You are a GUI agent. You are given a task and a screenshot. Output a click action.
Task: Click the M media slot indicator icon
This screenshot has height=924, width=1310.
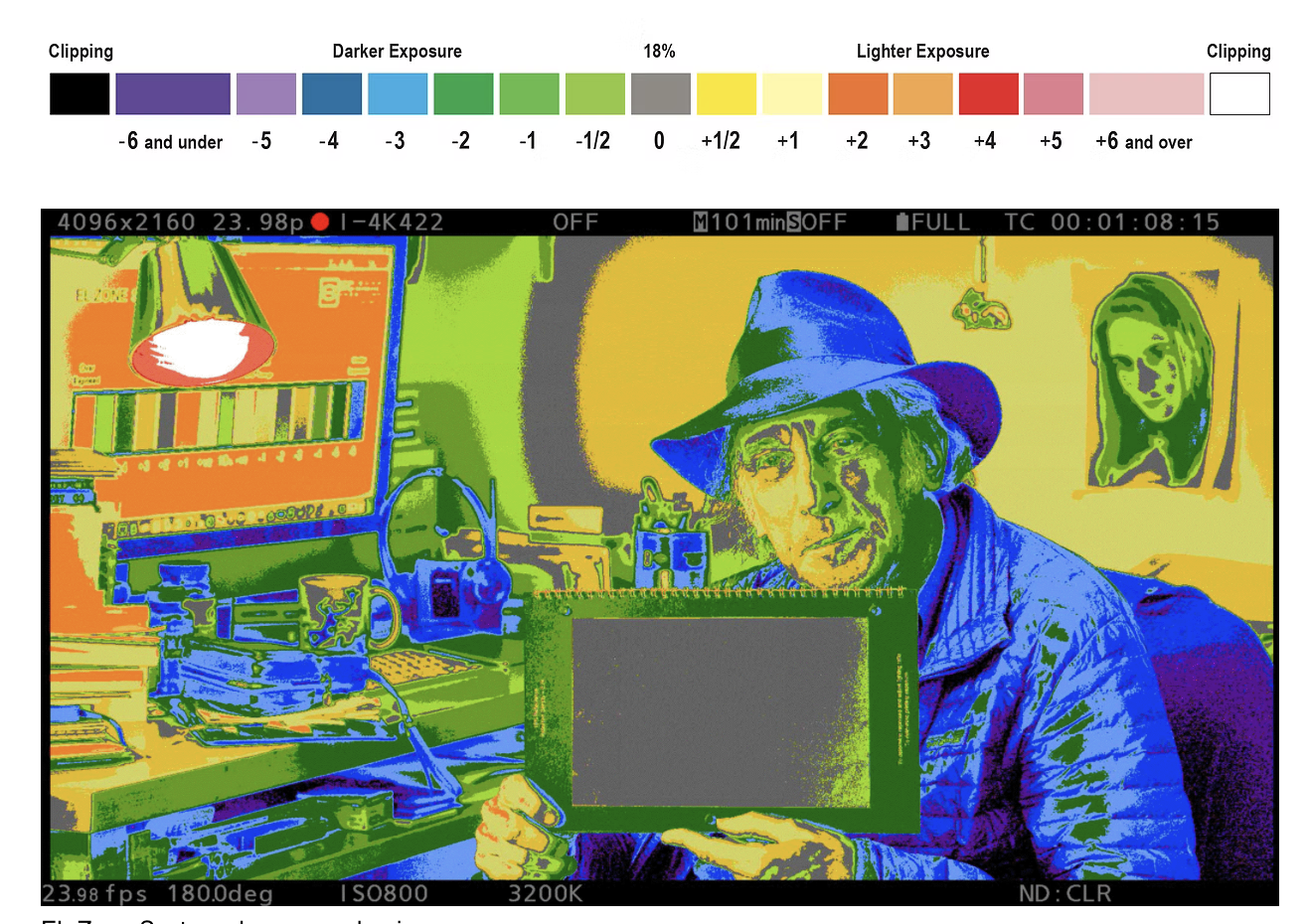700,223
